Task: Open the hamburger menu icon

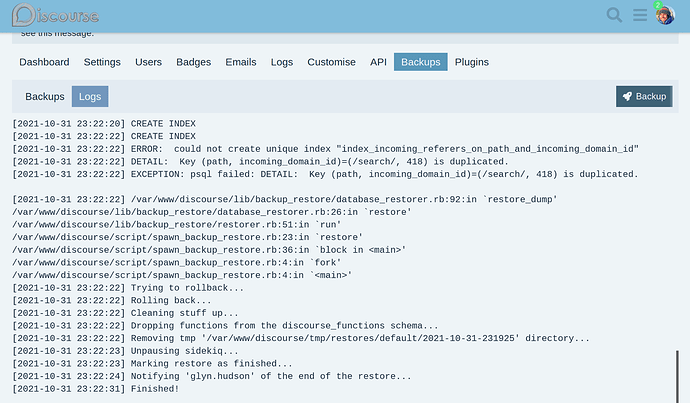Action: (640, 15)
